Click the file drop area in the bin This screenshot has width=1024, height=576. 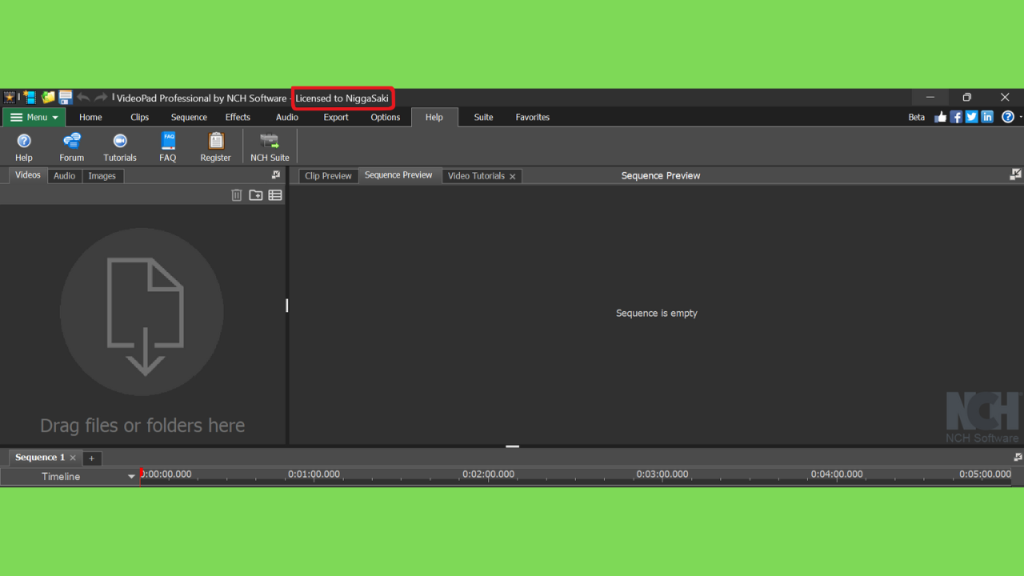[142, 312]
